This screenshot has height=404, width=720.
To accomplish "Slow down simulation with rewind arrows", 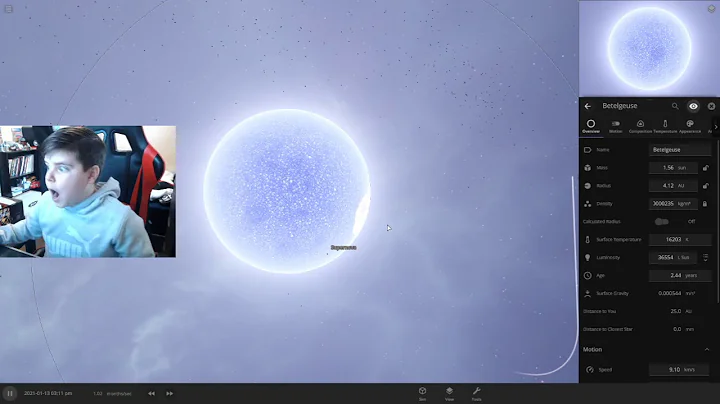I will 151,393.
